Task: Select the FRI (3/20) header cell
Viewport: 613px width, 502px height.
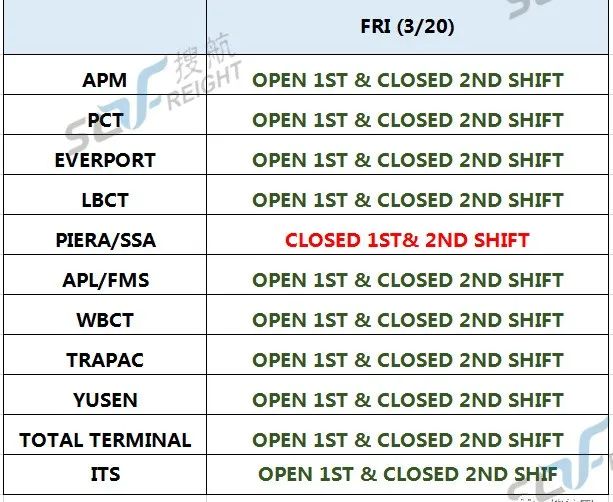Action: [x=407, y=27]
